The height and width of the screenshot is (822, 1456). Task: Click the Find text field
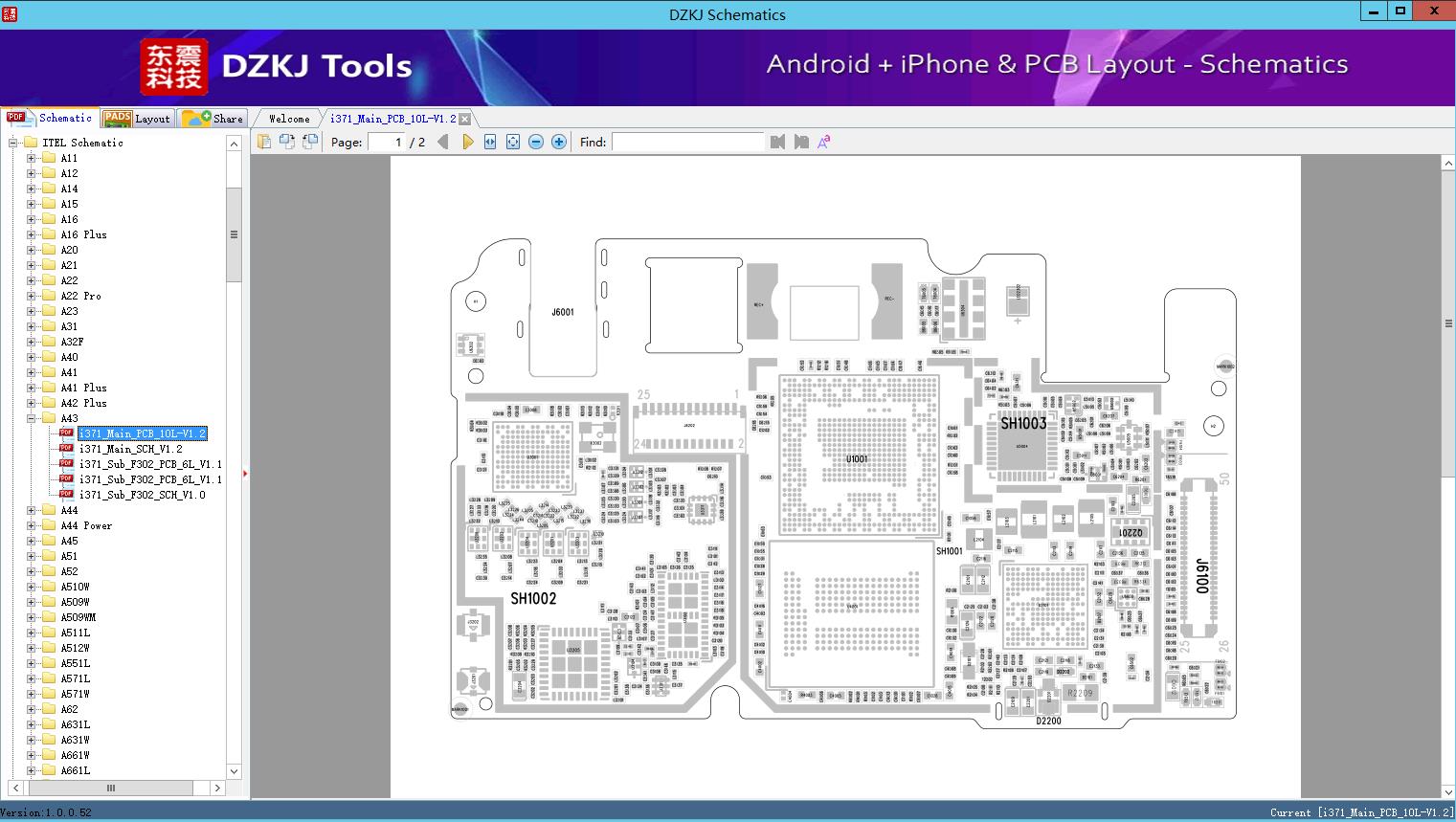tap(687, 142)
